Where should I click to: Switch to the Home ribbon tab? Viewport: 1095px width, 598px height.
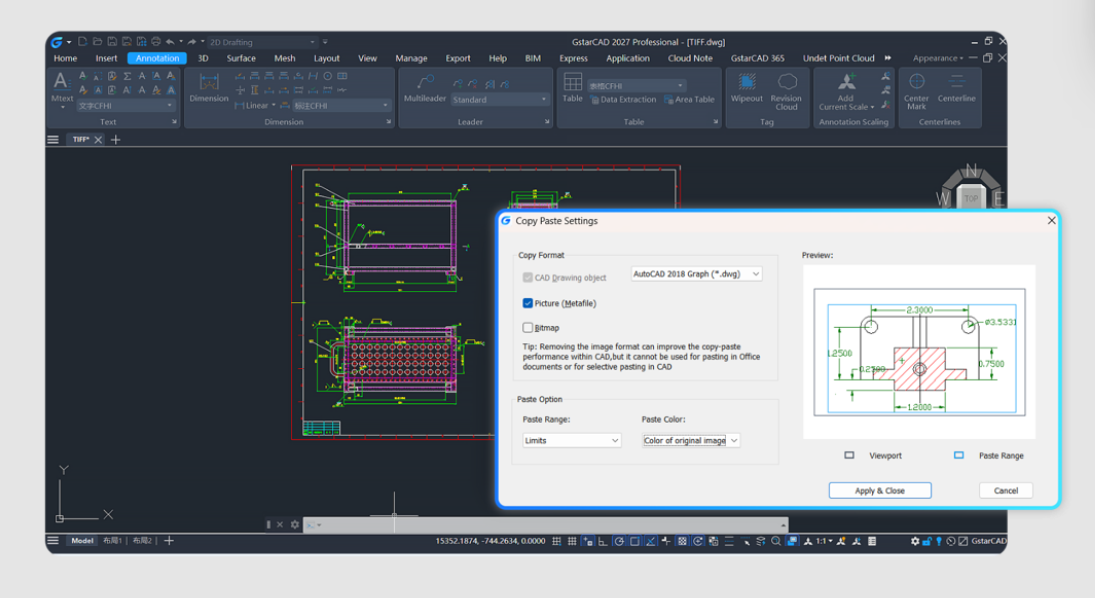(x=66, y=58)
